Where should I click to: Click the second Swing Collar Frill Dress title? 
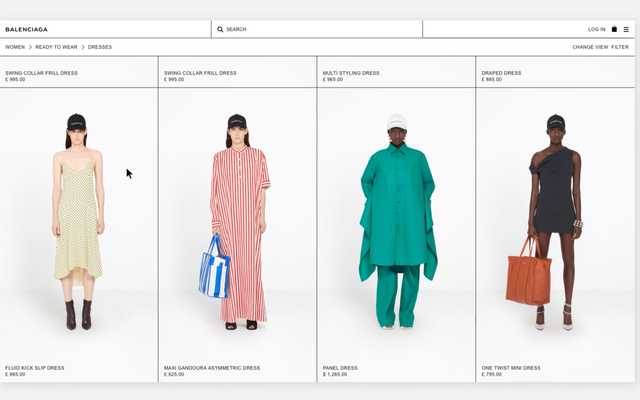click(200, 73)
